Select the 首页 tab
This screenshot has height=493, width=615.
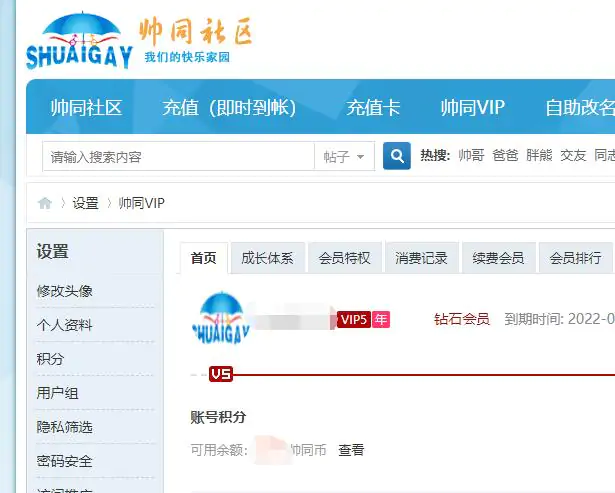204,258
